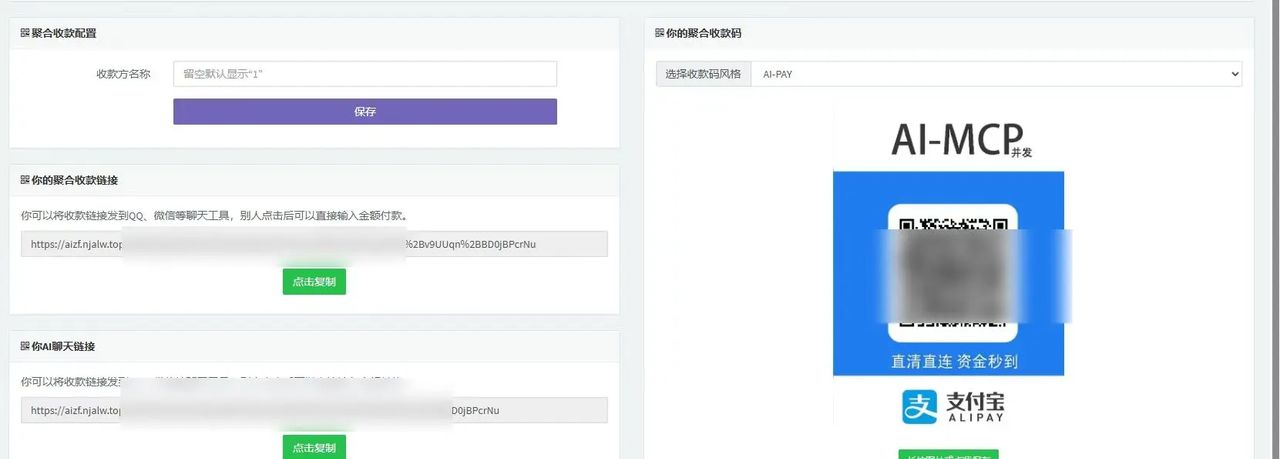Click the QR icon beside 你的聚合收款码
This screenshot has width=1280, height=459.
pos(660,33)
